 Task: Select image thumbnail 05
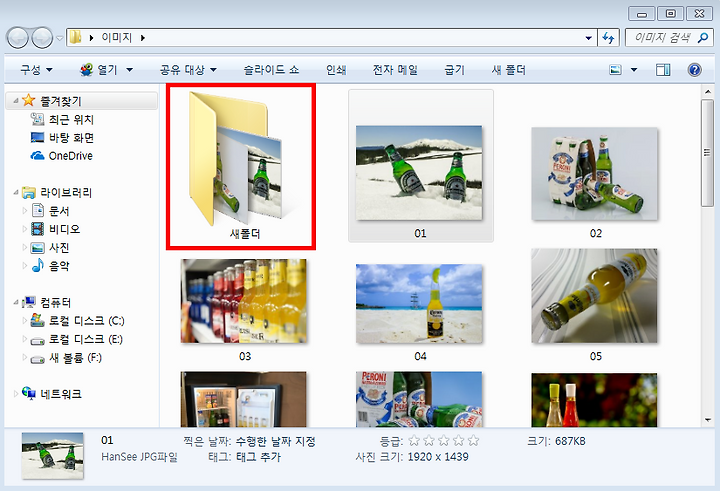click(x=595, y=296)
